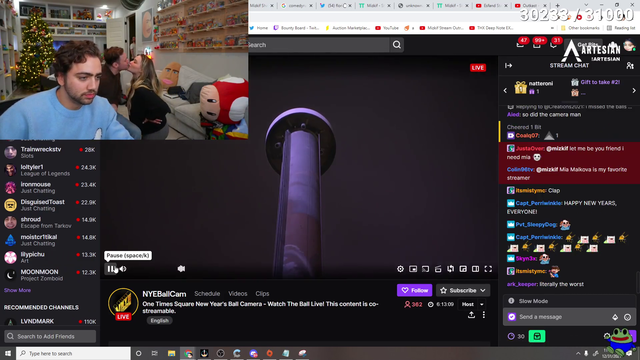
Task: Open LVNDMARK recommended channel
Action: tap(50, 322)
